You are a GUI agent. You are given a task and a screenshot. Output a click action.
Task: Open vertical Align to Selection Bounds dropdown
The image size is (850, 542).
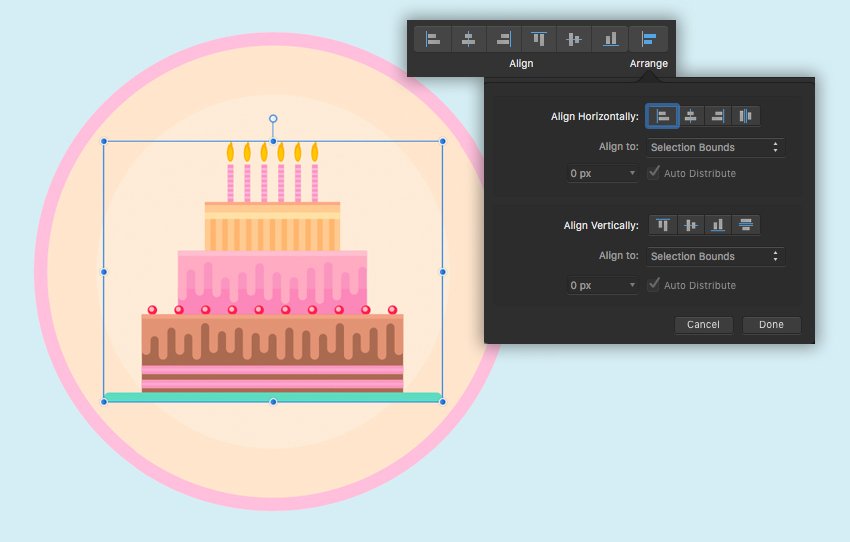(x=715, y=256)
